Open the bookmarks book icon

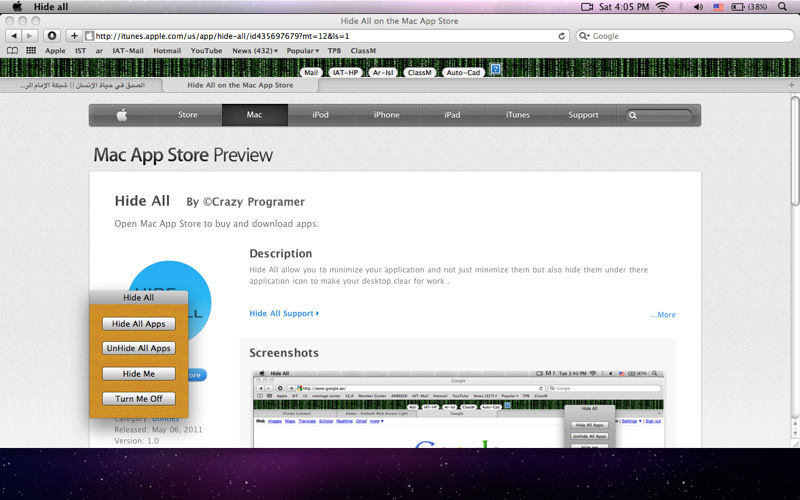(x=12, y=51)
